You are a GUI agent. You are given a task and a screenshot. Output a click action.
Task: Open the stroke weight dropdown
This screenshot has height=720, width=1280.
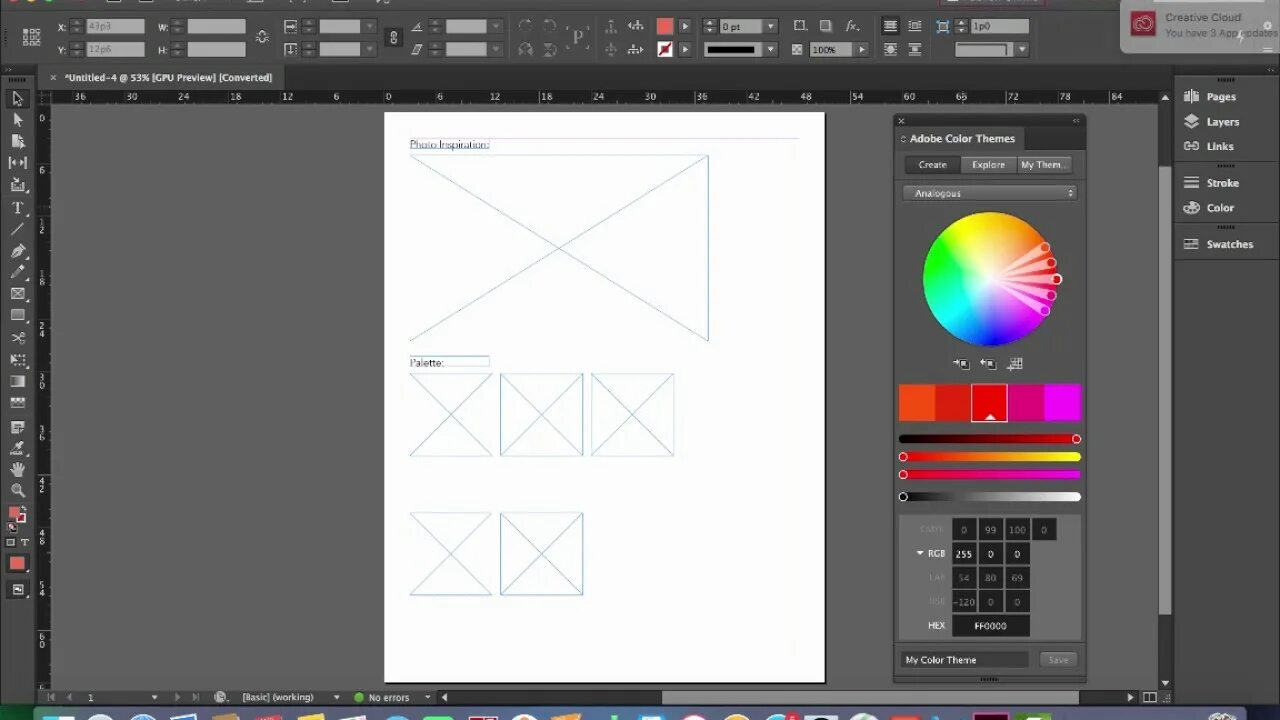coord(769,27)
